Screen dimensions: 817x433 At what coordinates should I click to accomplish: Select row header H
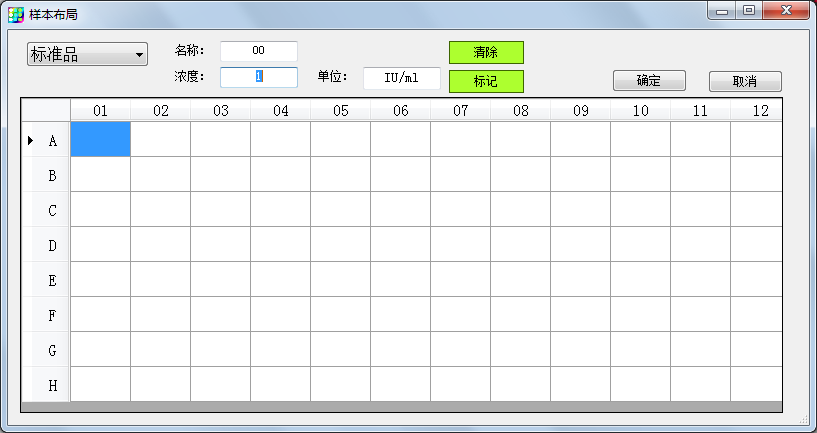(46, 385)
